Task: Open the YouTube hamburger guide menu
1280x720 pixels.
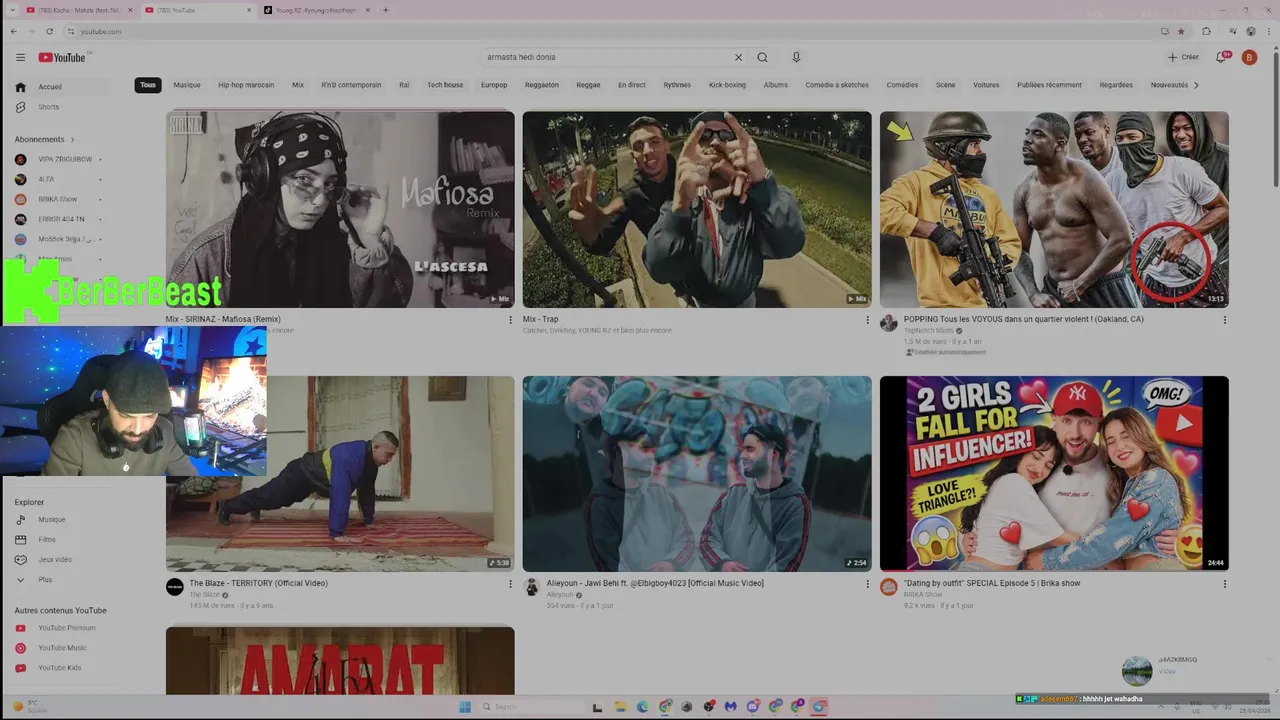Action: point(20,57)
